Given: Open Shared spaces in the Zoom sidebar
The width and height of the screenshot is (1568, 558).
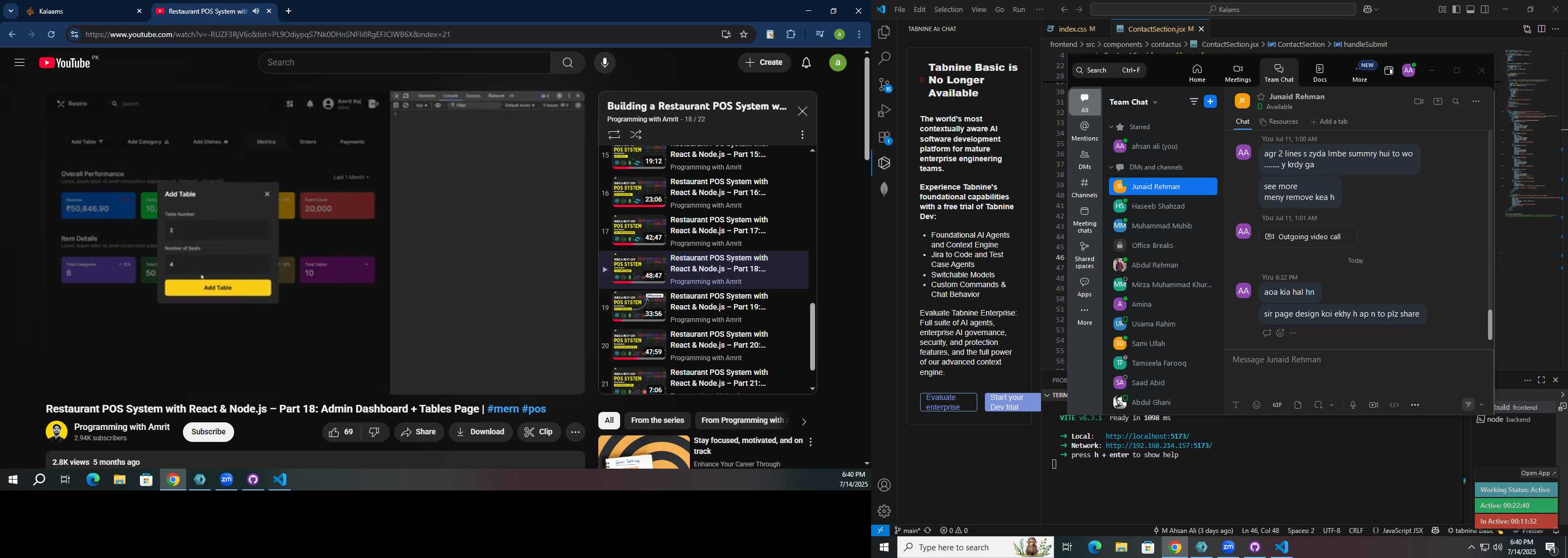Looking at the screenshot, I should pyautogui.click(x=1085, y=254).
